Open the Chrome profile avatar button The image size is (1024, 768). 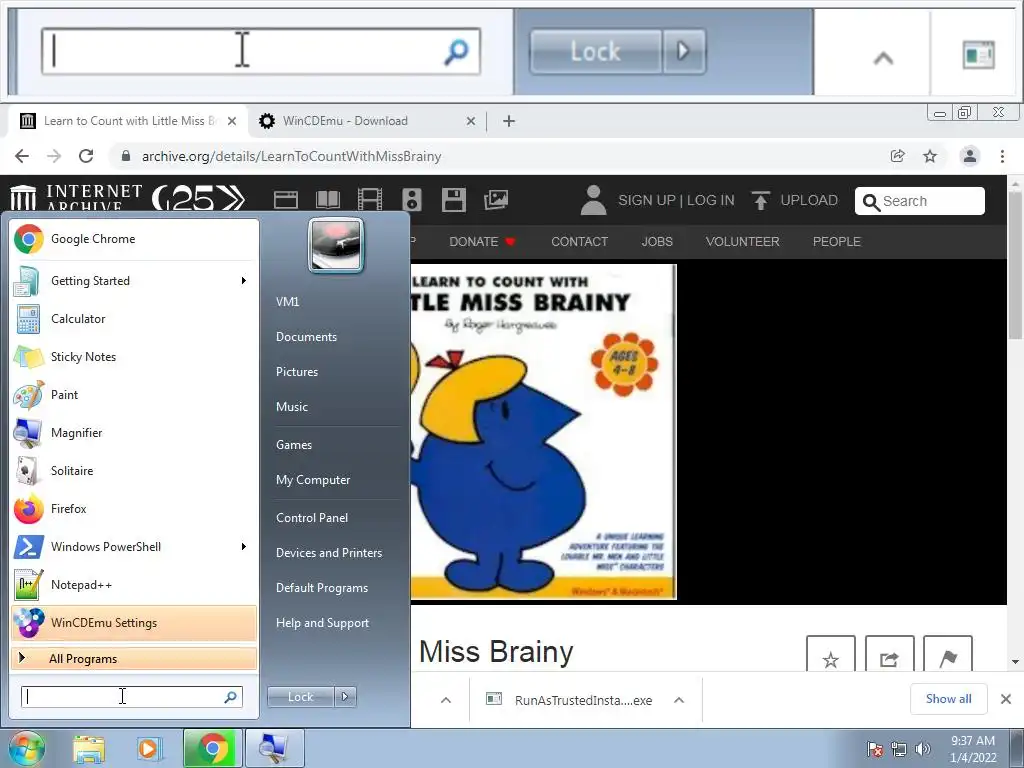(x=970, y=156)
